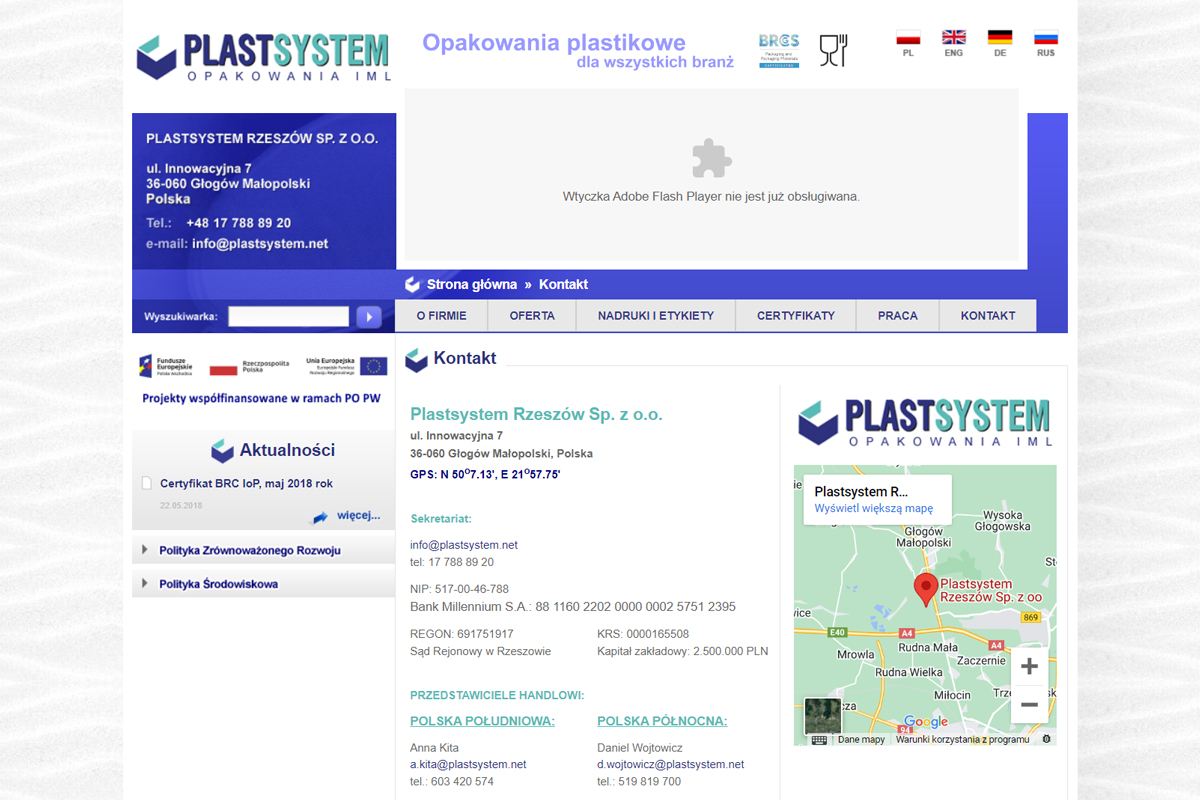Open Certyfikat BRC IoP news item
The width and height of the screenshot is (1200, 800).
pos(247,484)
